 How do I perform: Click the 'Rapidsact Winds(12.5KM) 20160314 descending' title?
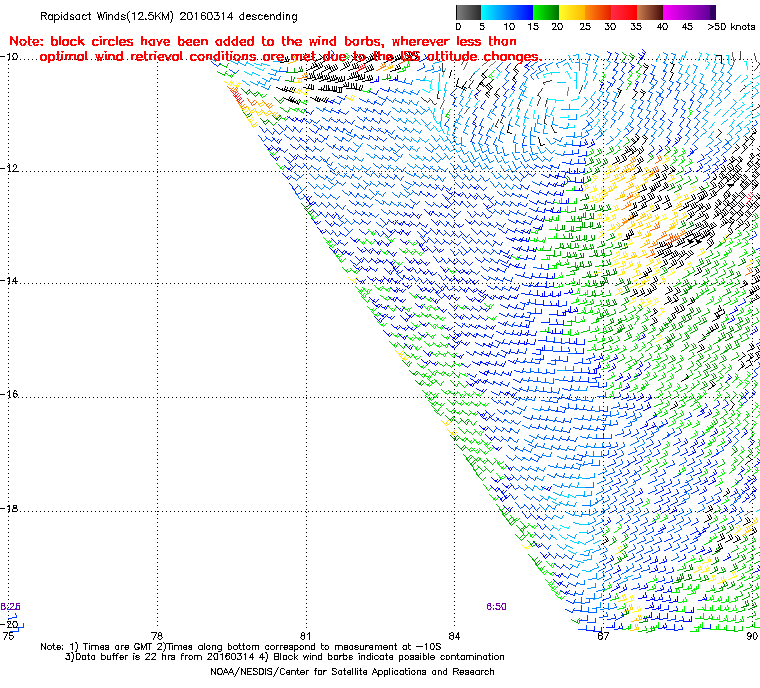pyautogui.click(x=169, y=16)
